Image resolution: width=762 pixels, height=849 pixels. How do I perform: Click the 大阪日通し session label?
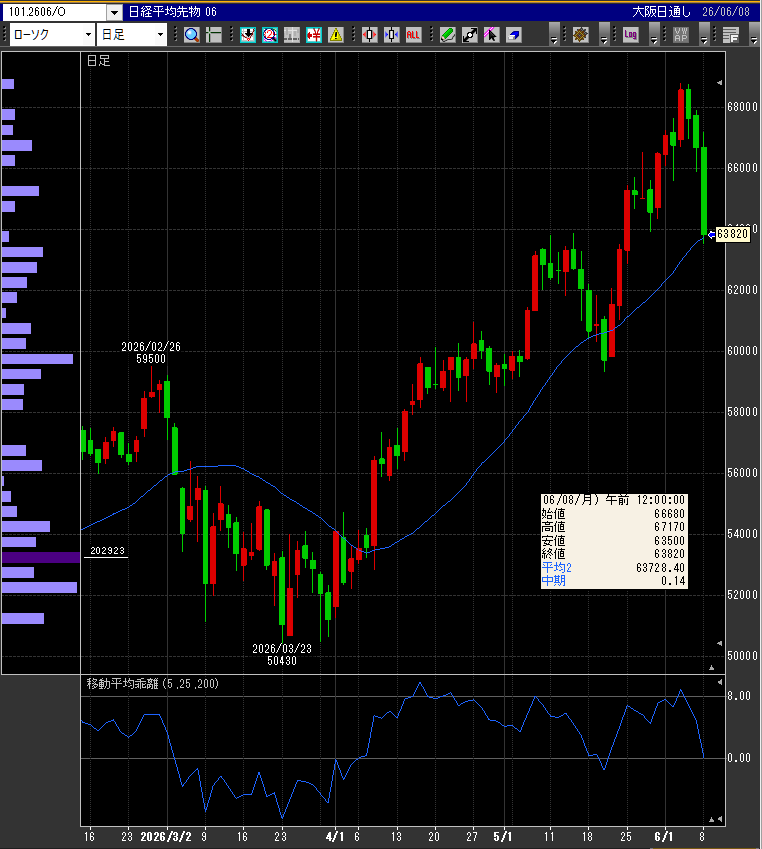[x=661, y=12]
